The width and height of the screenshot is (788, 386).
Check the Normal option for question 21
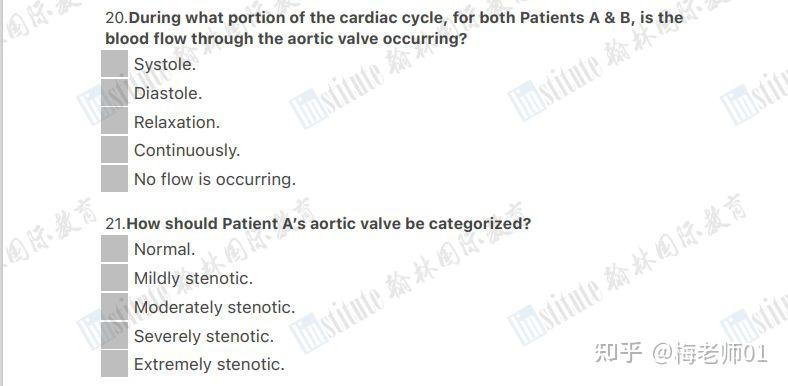point(115,249)
